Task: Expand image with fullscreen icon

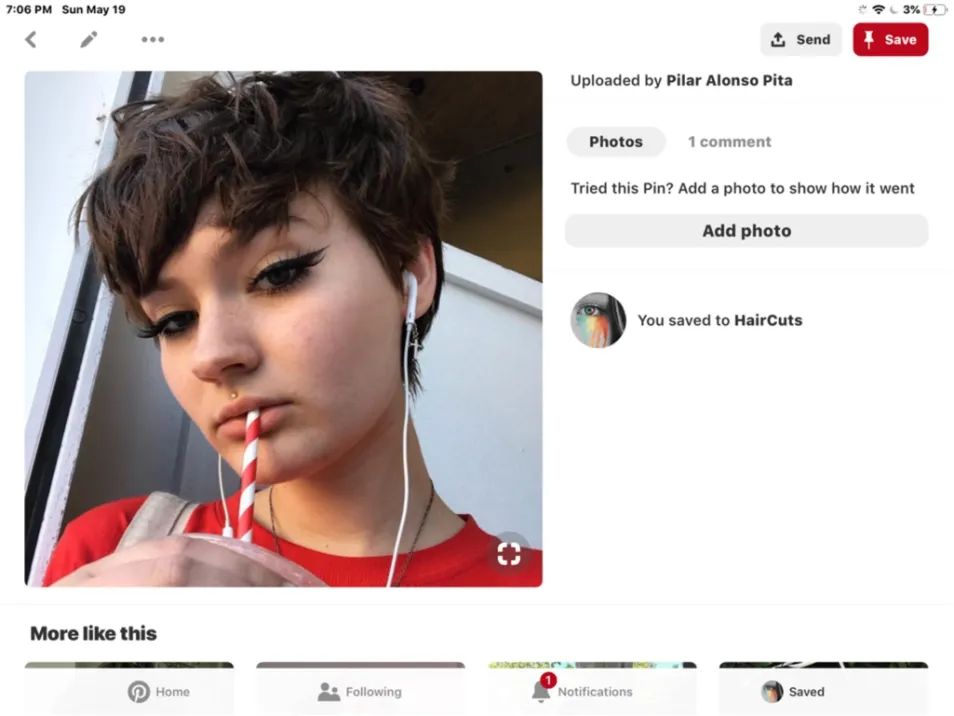Action: [x=509, y=554]
